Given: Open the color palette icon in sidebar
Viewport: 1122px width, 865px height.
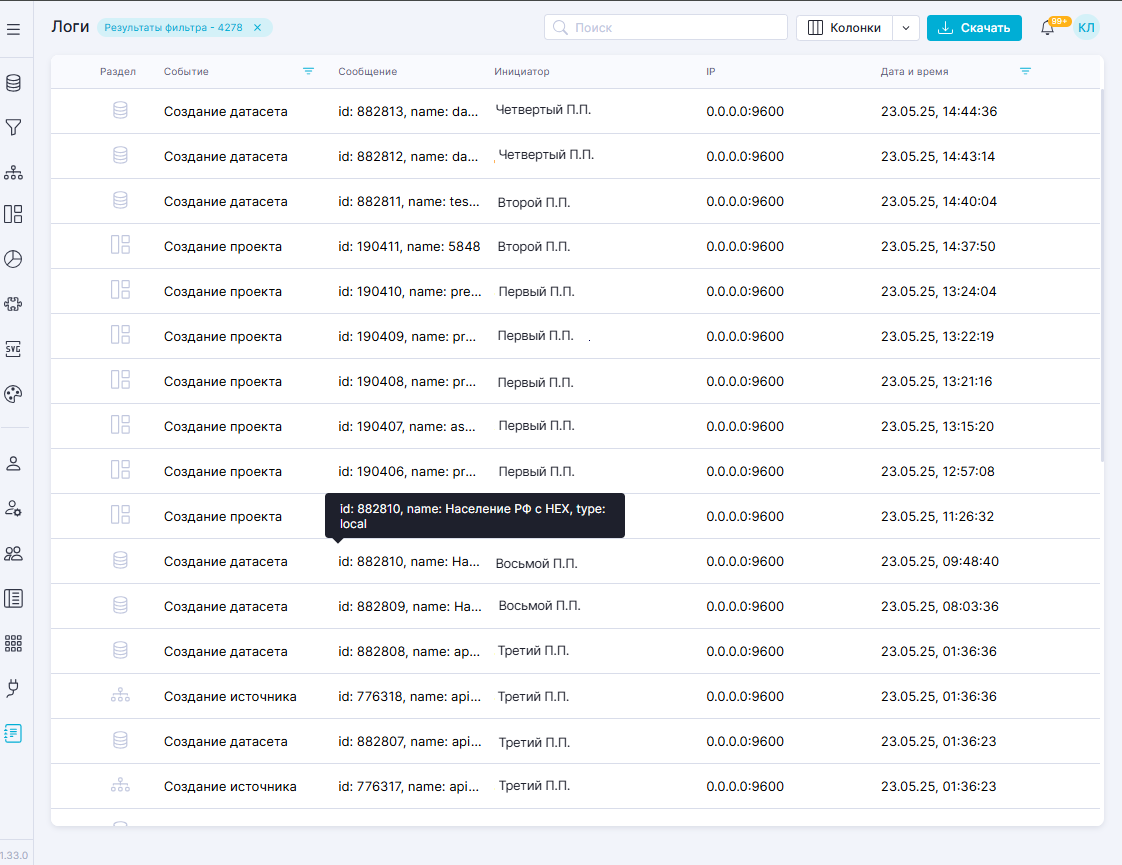Looking at the screenshot, I should [x=13, y=394].
